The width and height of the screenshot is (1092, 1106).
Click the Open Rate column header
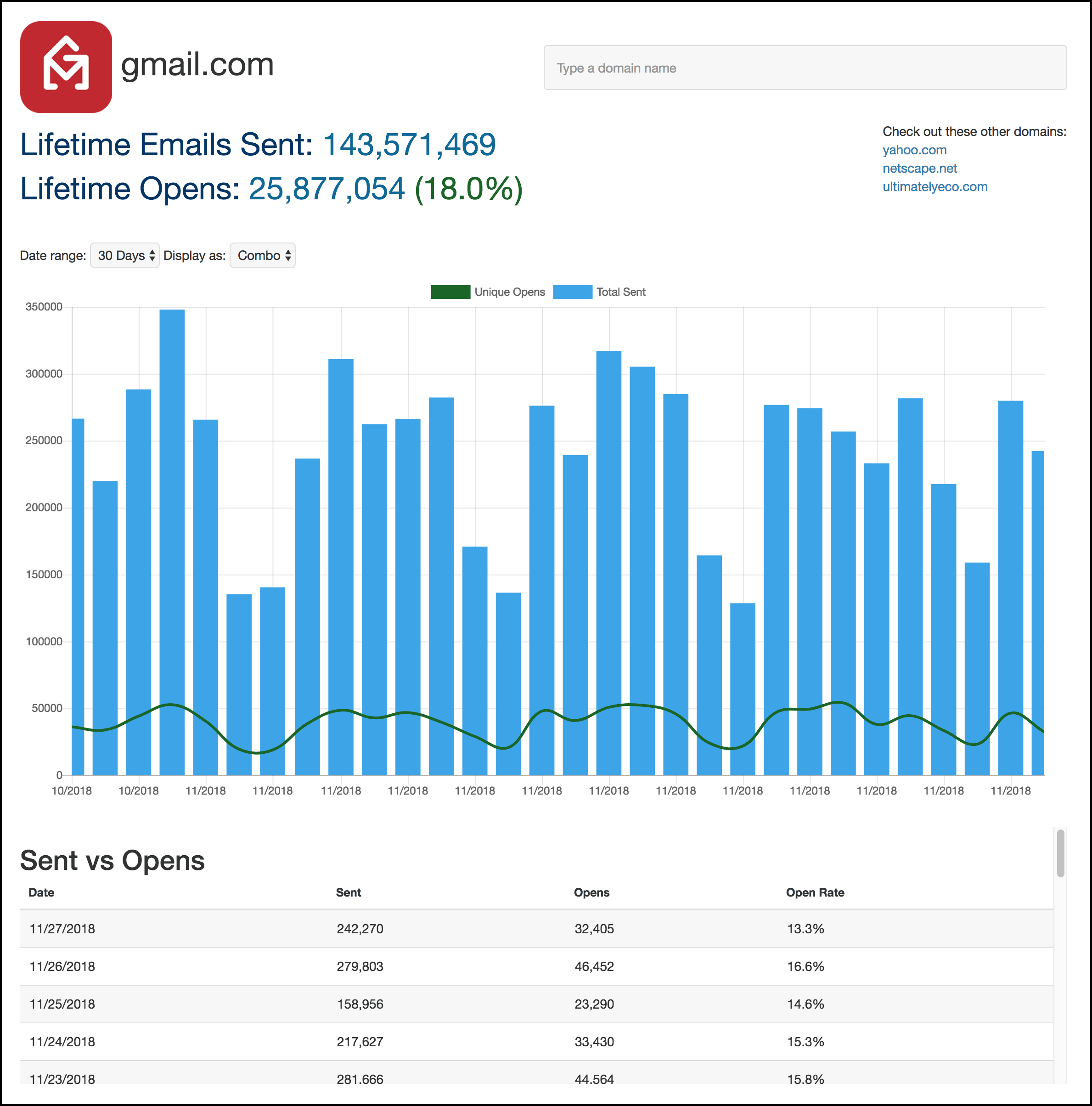(x=815, y=892)
